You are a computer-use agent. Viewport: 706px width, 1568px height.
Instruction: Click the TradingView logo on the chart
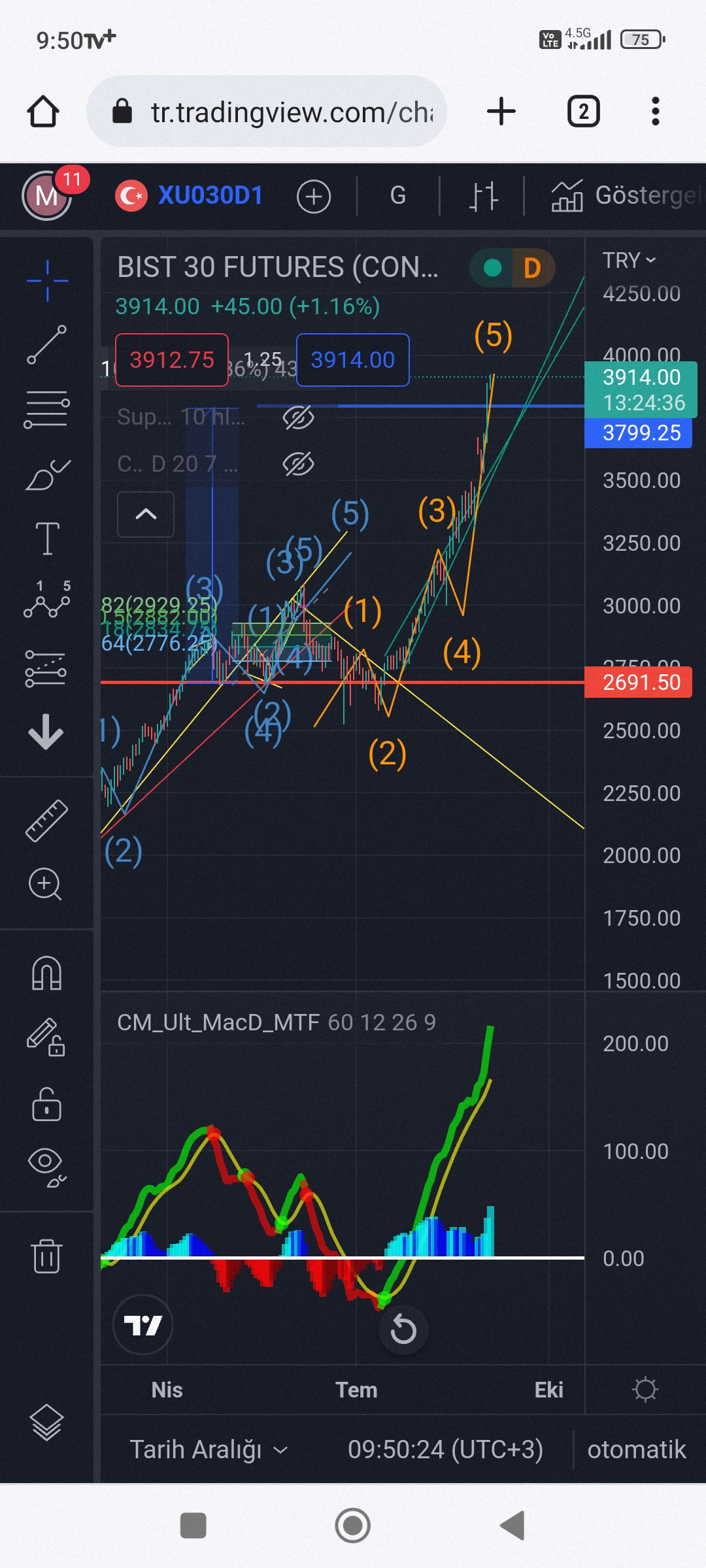tap(143, 1325)
